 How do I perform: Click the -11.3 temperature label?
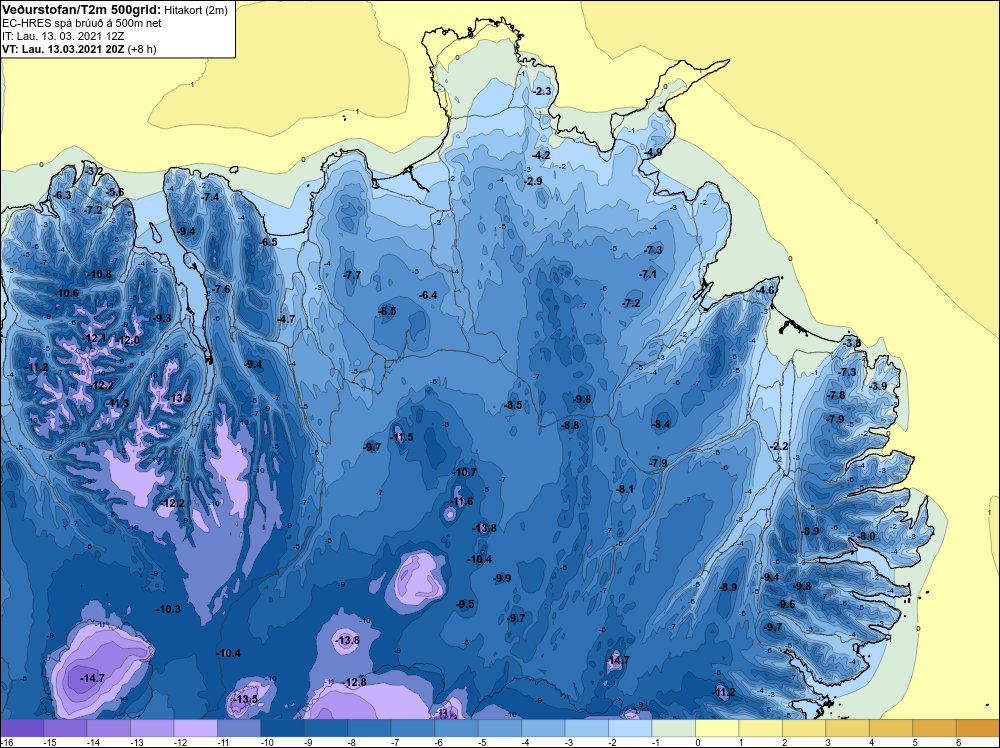tap(117, 404)
